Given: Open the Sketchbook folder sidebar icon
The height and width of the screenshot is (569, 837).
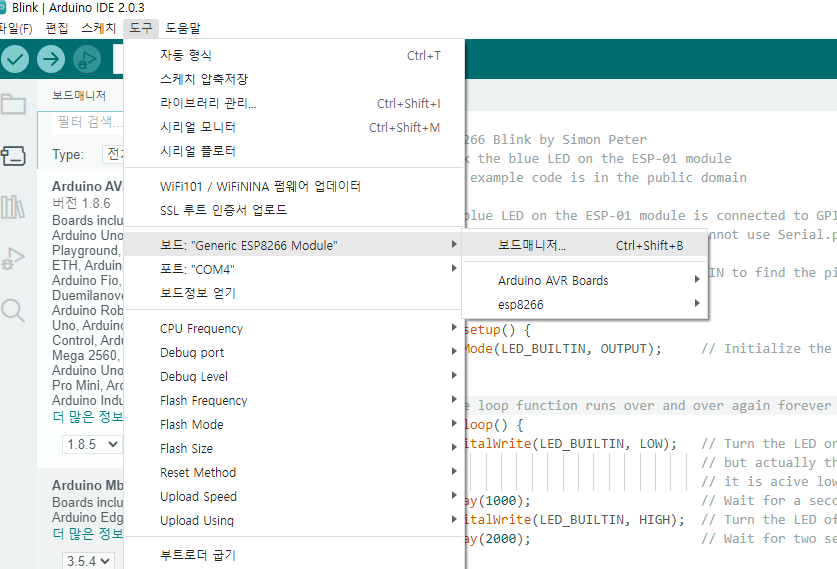Looking at the screenshot, I should (13, 104).
